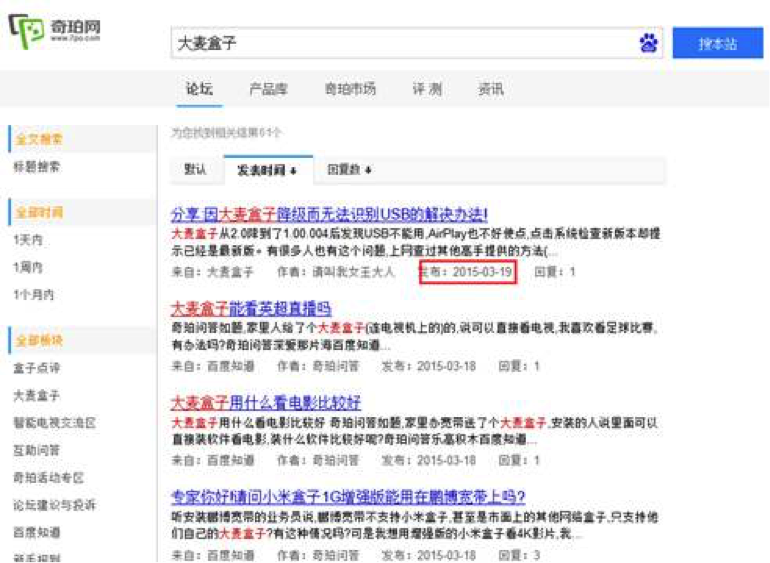Click the 奇珀网 logo

(x=55, y=30)
